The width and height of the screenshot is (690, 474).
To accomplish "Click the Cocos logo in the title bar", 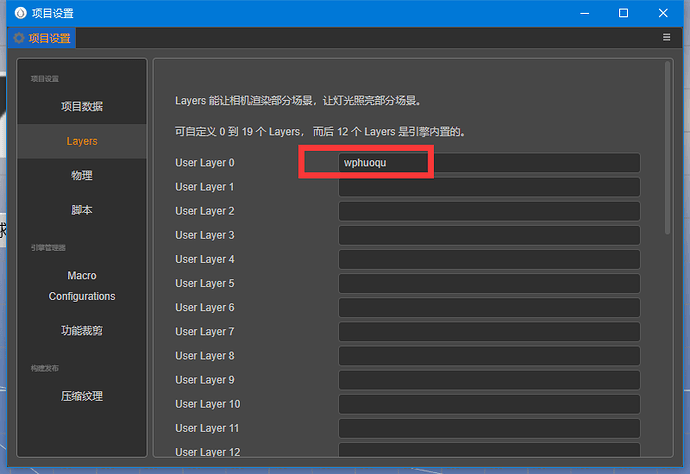I will (20, 13).
